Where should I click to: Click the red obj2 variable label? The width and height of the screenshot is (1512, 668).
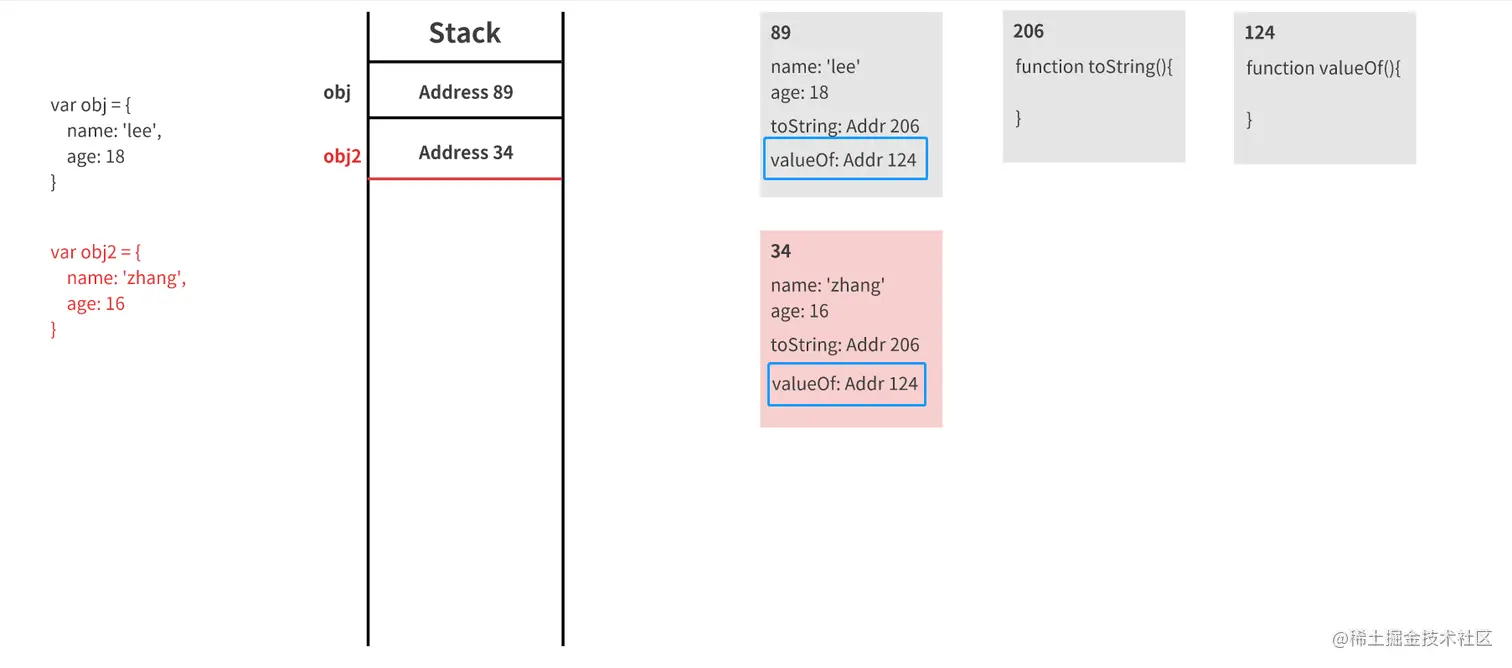click(x=341, y=156)
